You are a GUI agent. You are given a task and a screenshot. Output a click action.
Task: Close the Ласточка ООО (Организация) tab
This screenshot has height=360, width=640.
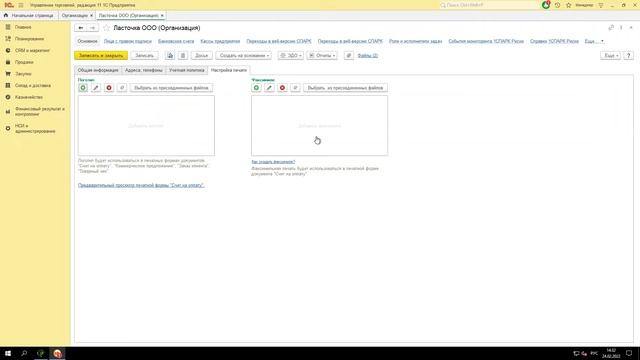162,16
